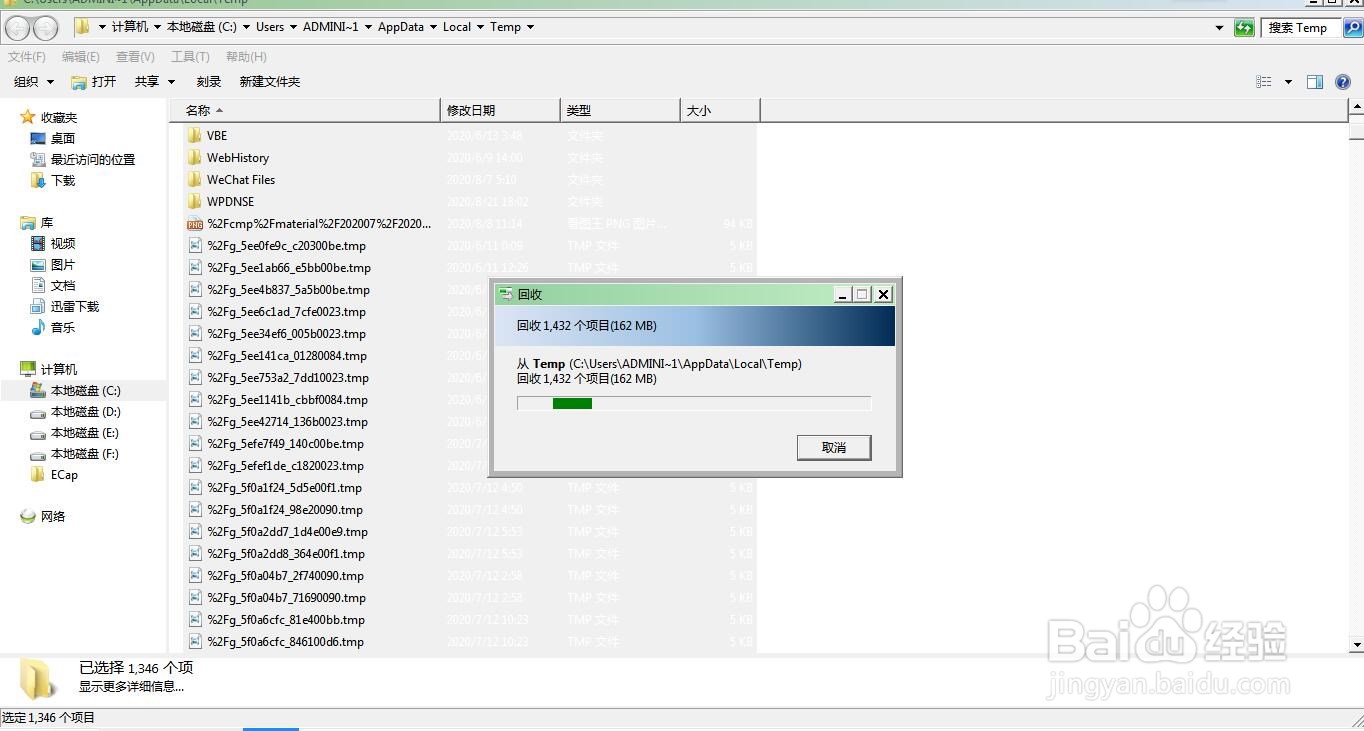Click ADMINI~1 in address bar
This screenshot has width=1364, height=731.
[331, 27]
